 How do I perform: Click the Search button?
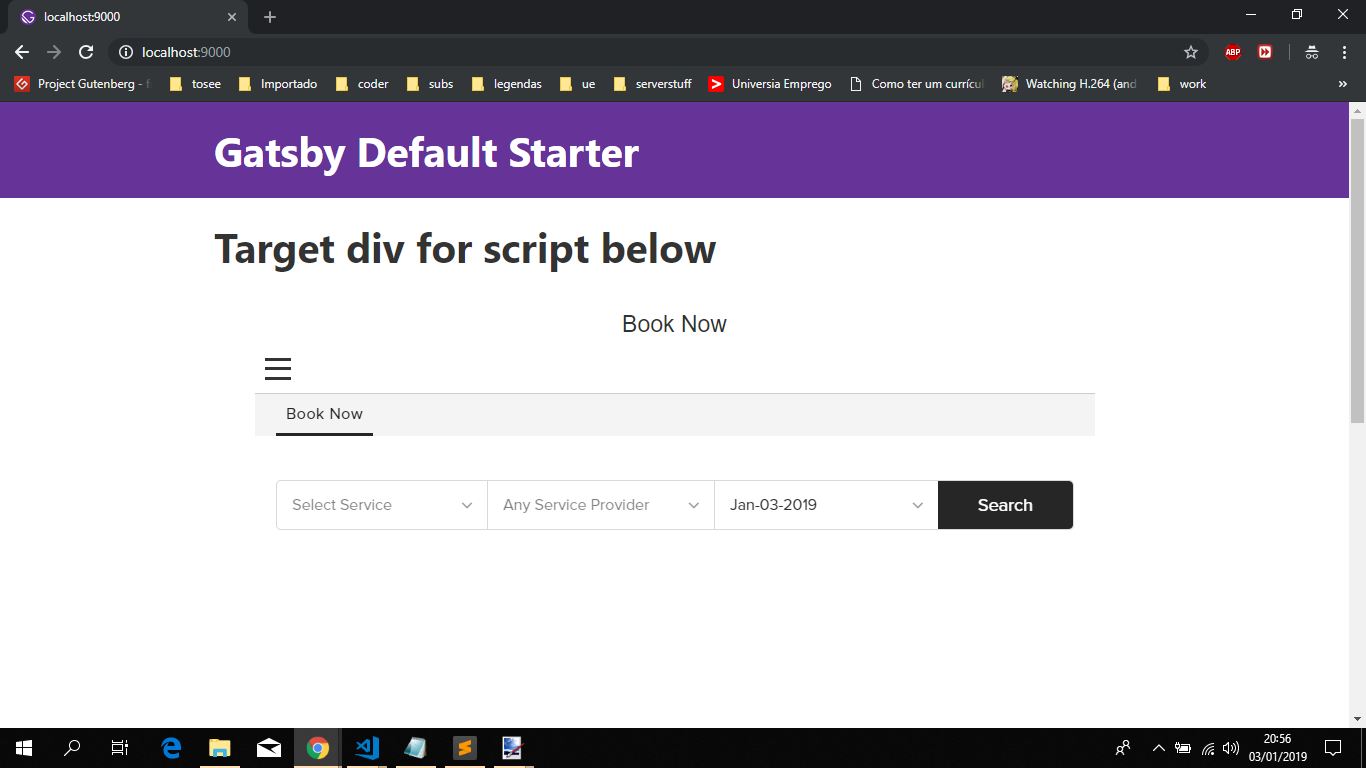point(1005,505)
